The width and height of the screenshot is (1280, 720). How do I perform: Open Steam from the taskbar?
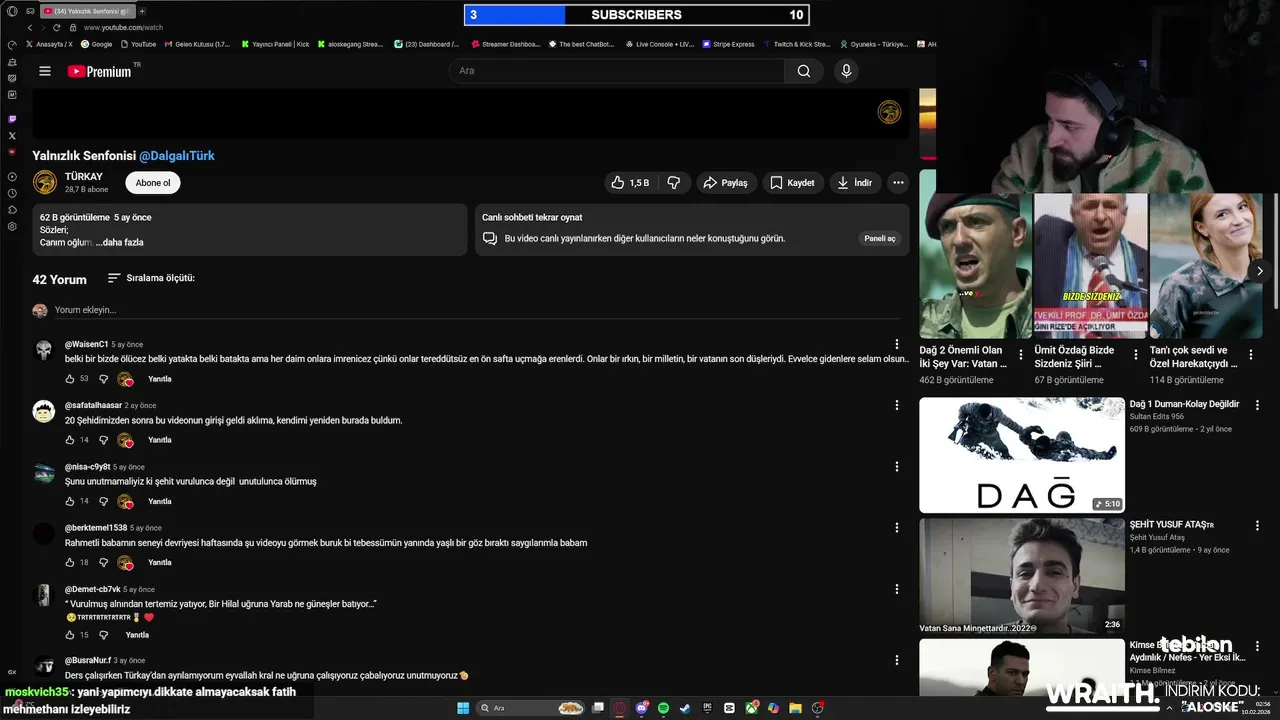(x=685, y=708)
